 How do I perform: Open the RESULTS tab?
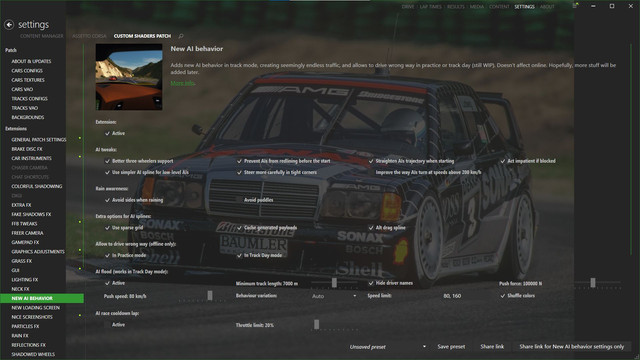[456, 7]
